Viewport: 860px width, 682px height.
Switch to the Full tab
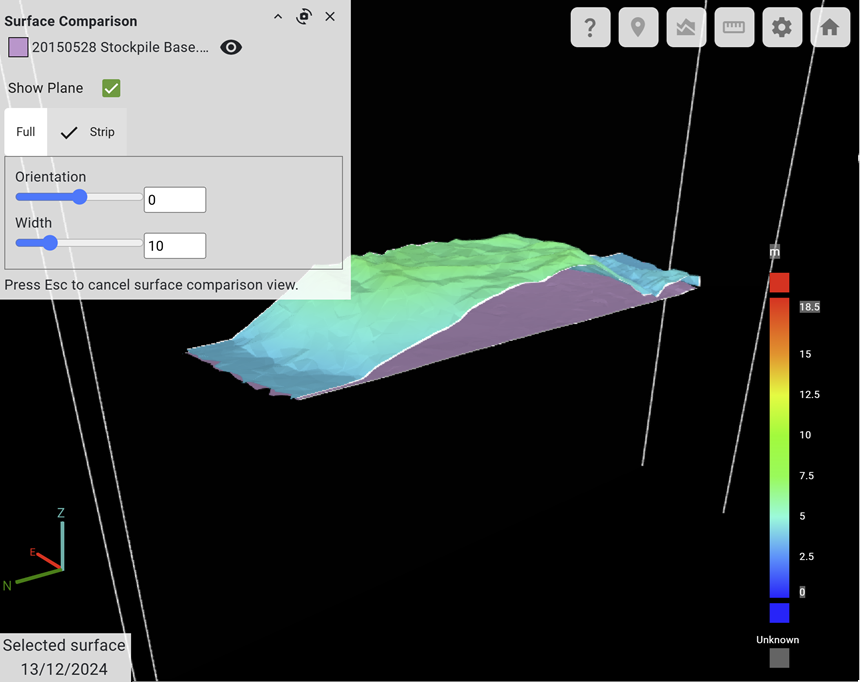[x=26, y=132]
